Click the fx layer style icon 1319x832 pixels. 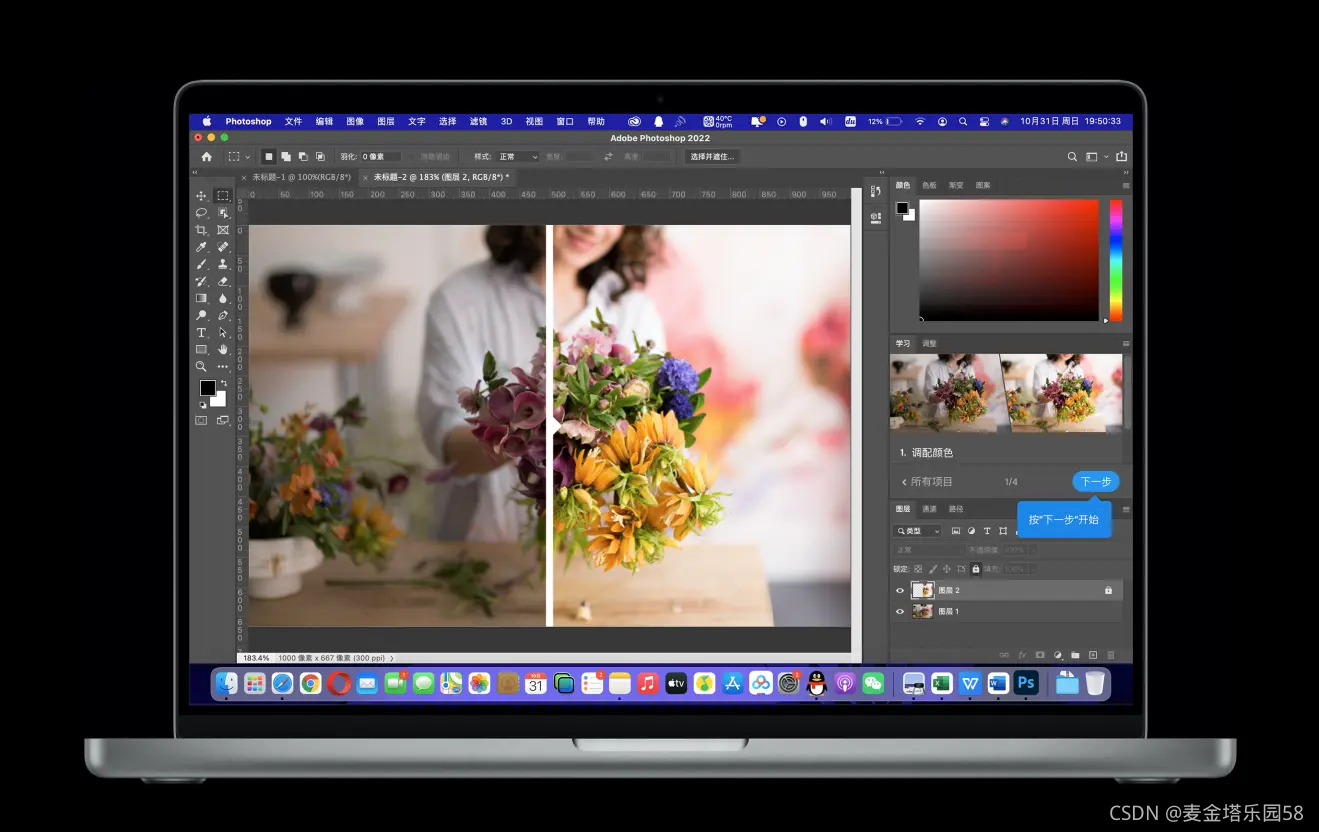[1022, 655]
